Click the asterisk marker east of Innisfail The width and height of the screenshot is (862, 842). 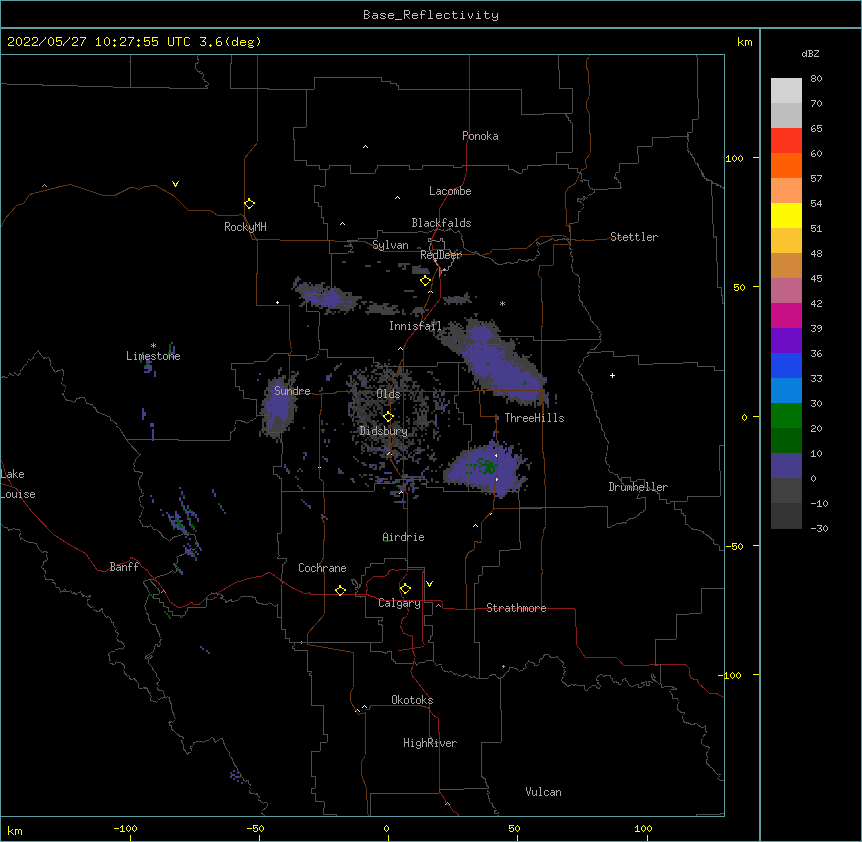tap(502, 303)
